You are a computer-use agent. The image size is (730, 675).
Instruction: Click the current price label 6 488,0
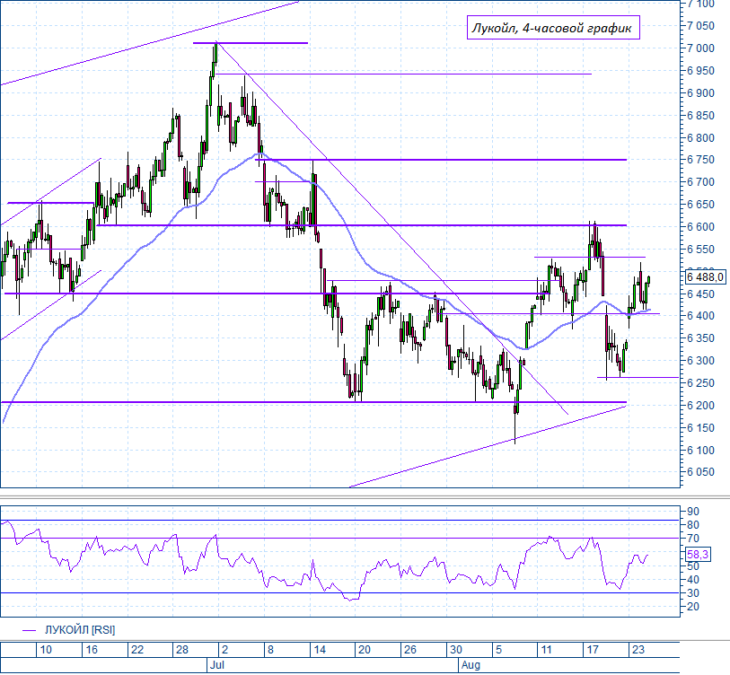click(x=705, y=277)
